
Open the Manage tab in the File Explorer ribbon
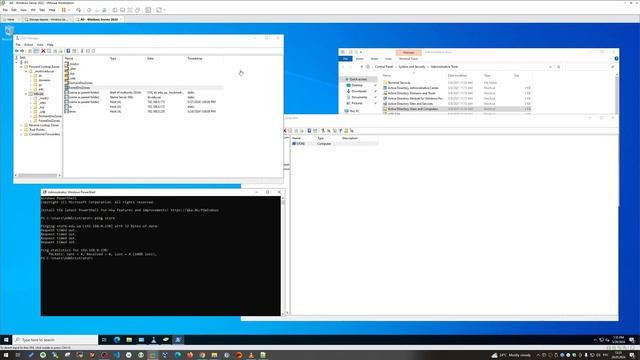tap(408, 52)
